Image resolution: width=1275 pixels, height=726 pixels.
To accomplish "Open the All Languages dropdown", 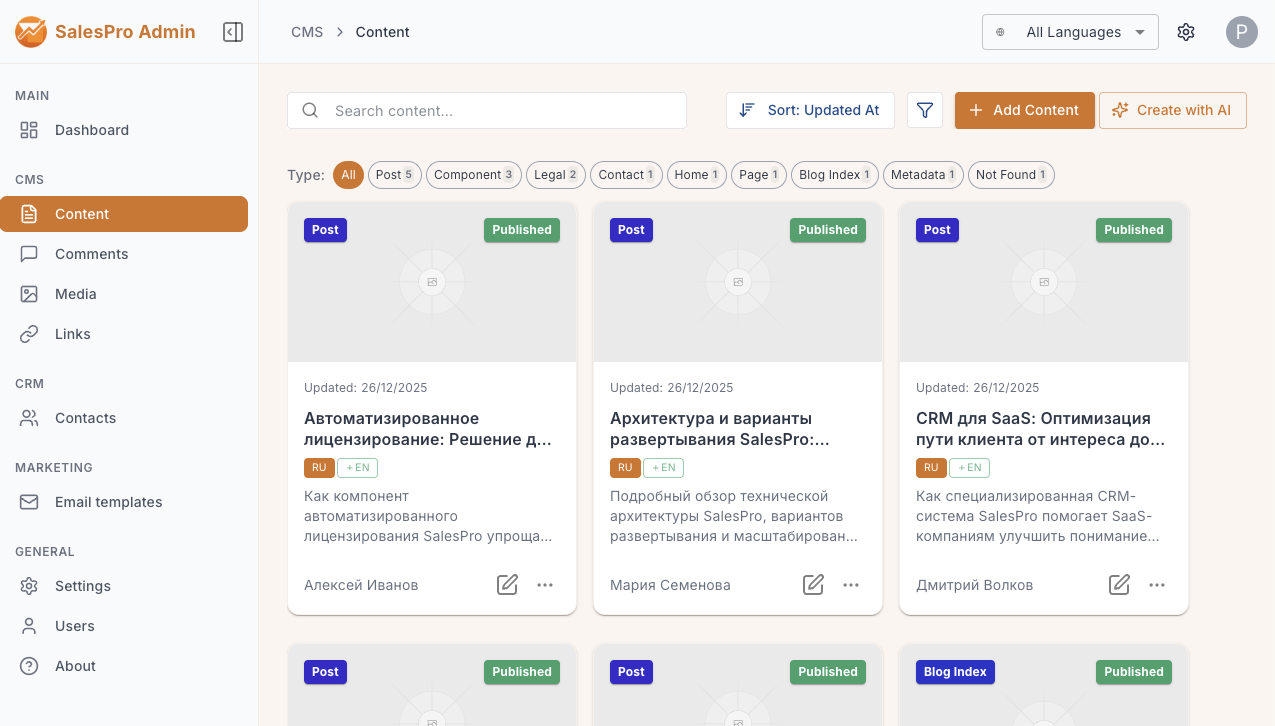I will pos(1069,31).
